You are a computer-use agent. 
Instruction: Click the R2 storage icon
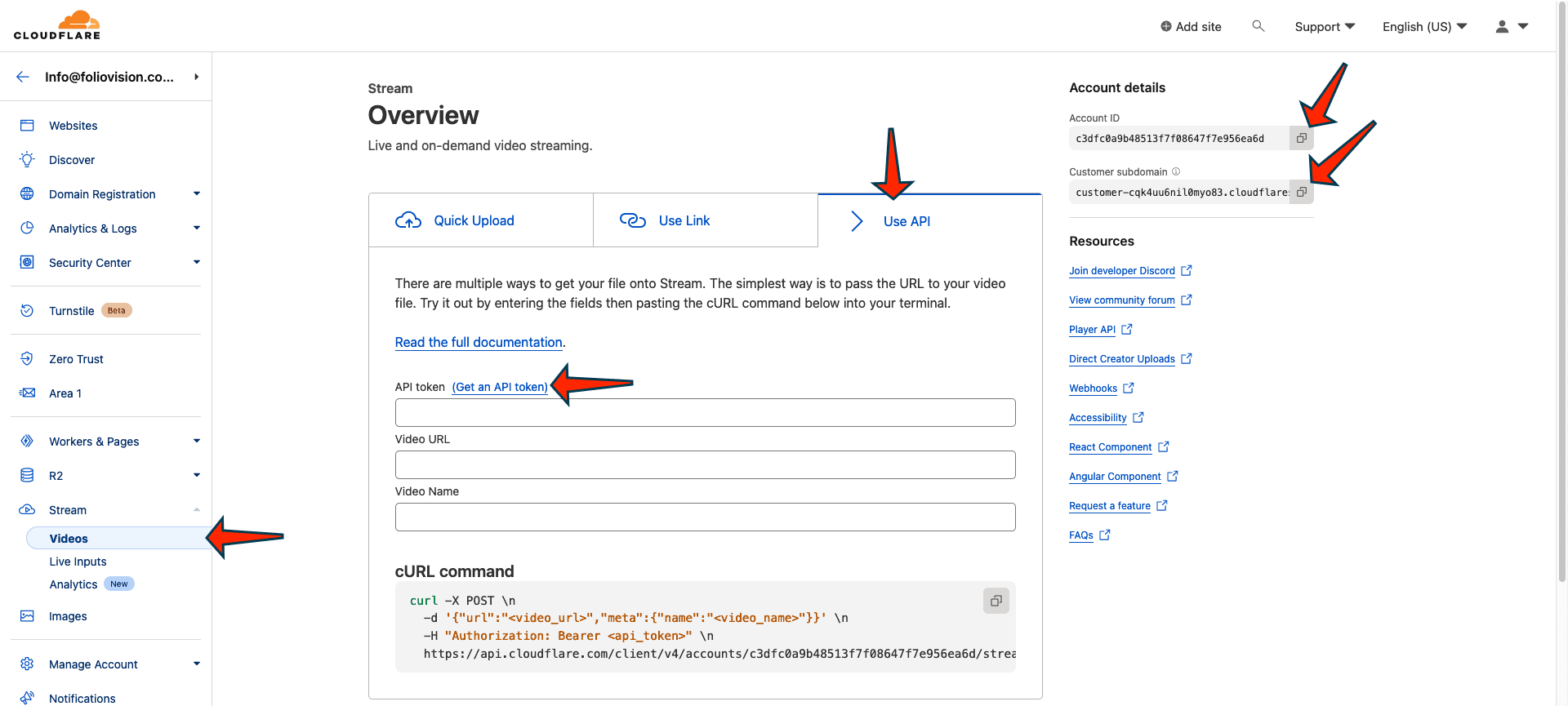click(x=27, y=476)
